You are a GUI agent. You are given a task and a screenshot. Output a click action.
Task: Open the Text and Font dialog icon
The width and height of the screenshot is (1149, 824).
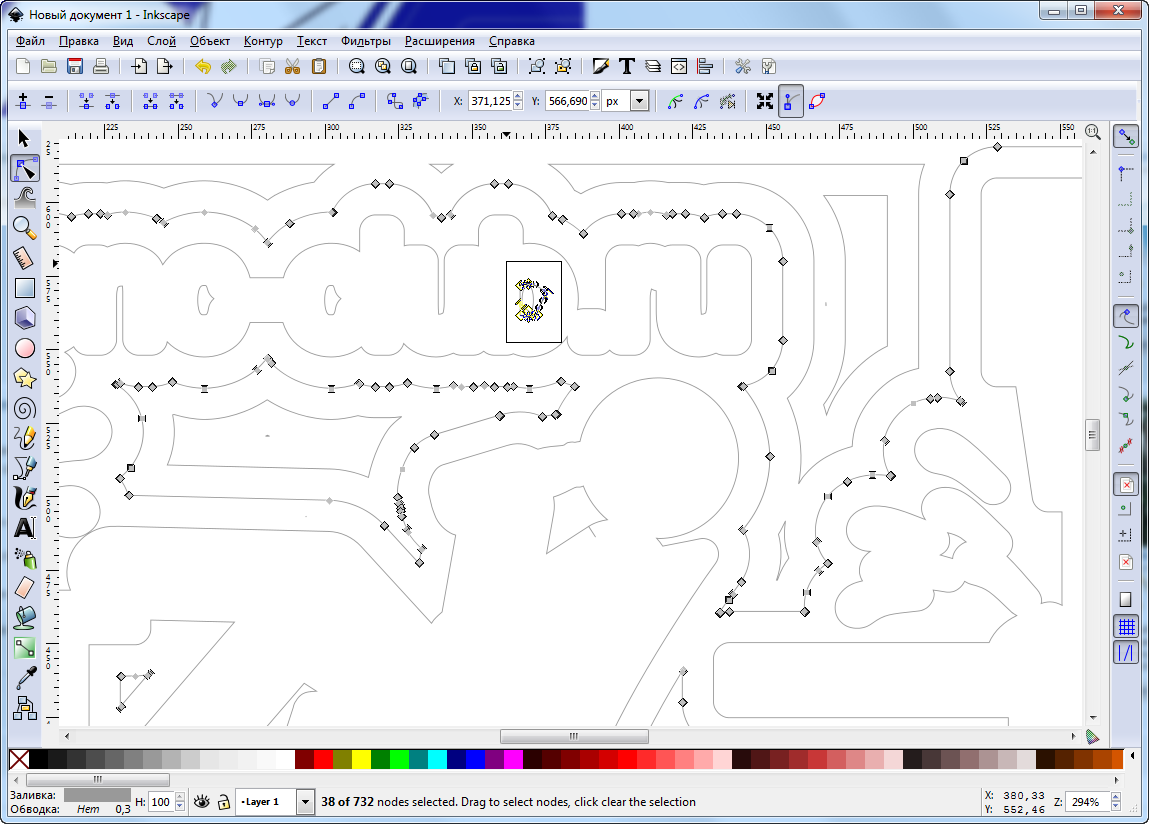point(627,66)
